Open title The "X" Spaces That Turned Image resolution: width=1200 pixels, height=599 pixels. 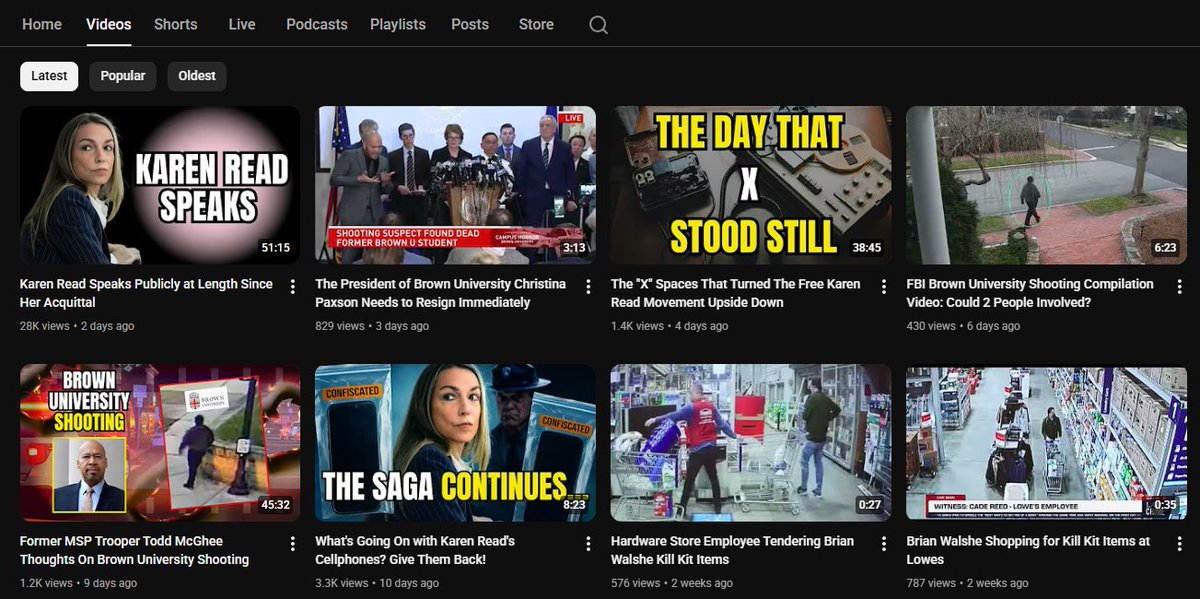[736, 293]
